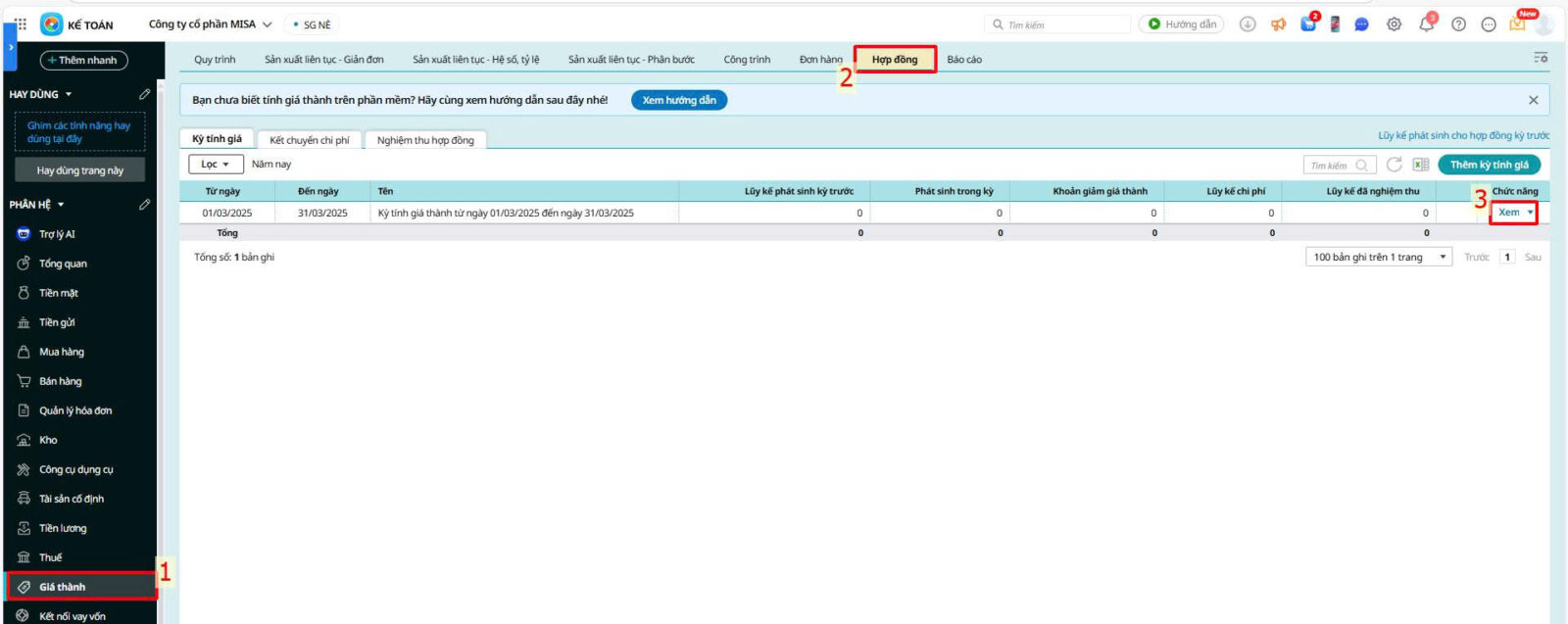The height and width of the screenshot is (624, 1568).
Task: Open company selector Công ty cổ phần MISA
Action: tap(210, 24)
